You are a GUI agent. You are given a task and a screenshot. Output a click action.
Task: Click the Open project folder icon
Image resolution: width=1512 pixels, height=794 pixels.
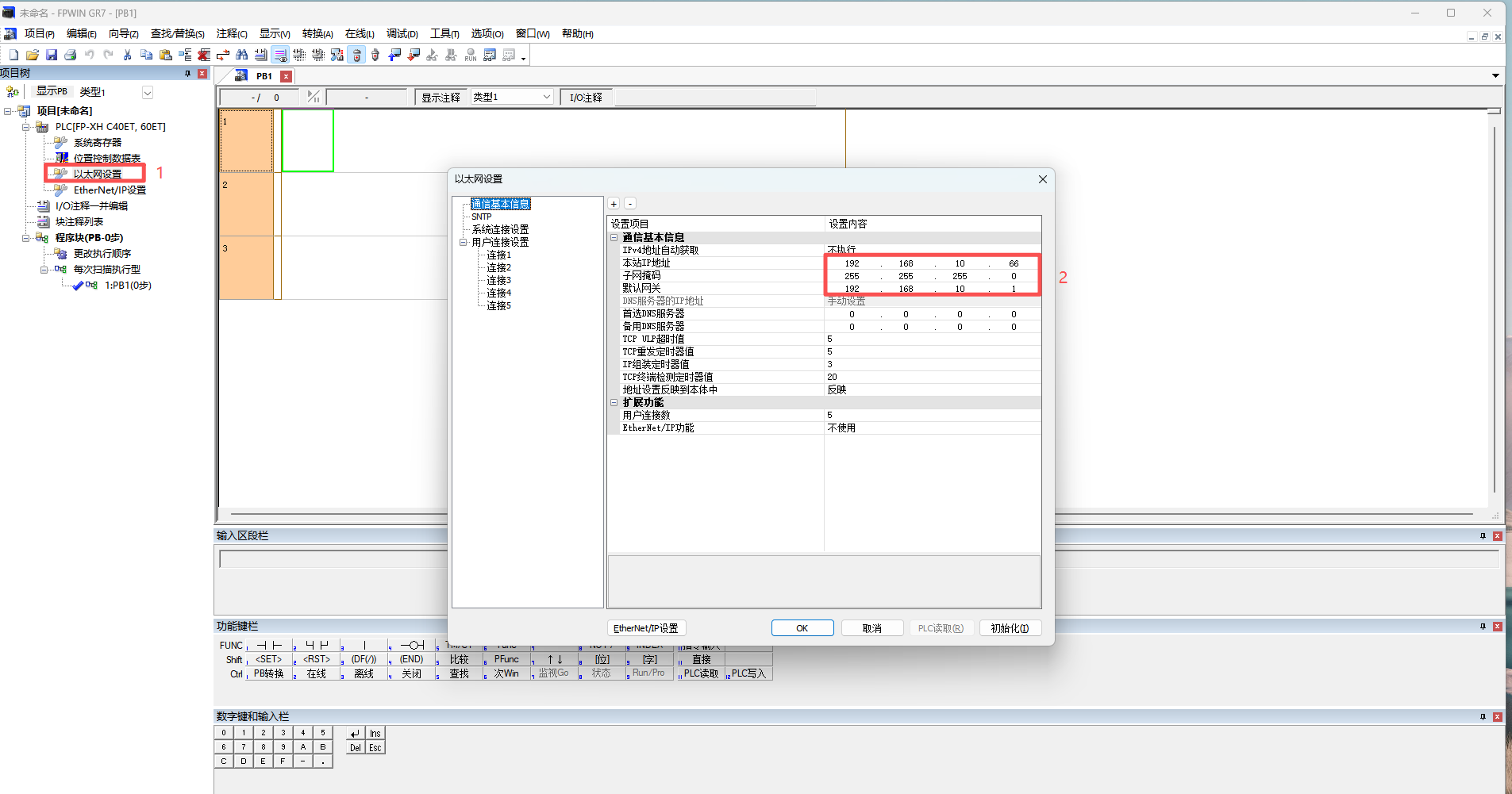click(x=33, y=55)
